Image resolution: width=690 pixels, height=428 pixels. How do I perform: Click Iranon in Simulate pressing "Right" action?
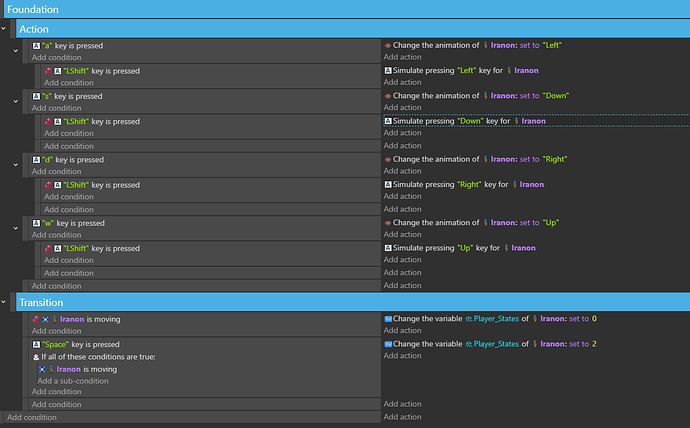532,184
